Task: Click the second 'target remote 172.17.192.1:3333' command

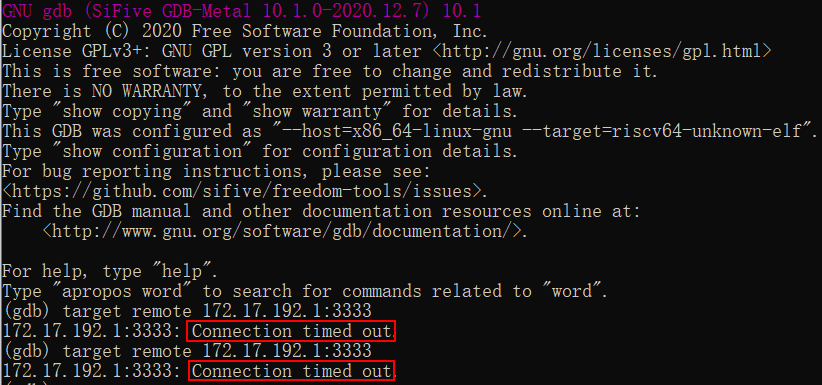Action: coord(217,351)
